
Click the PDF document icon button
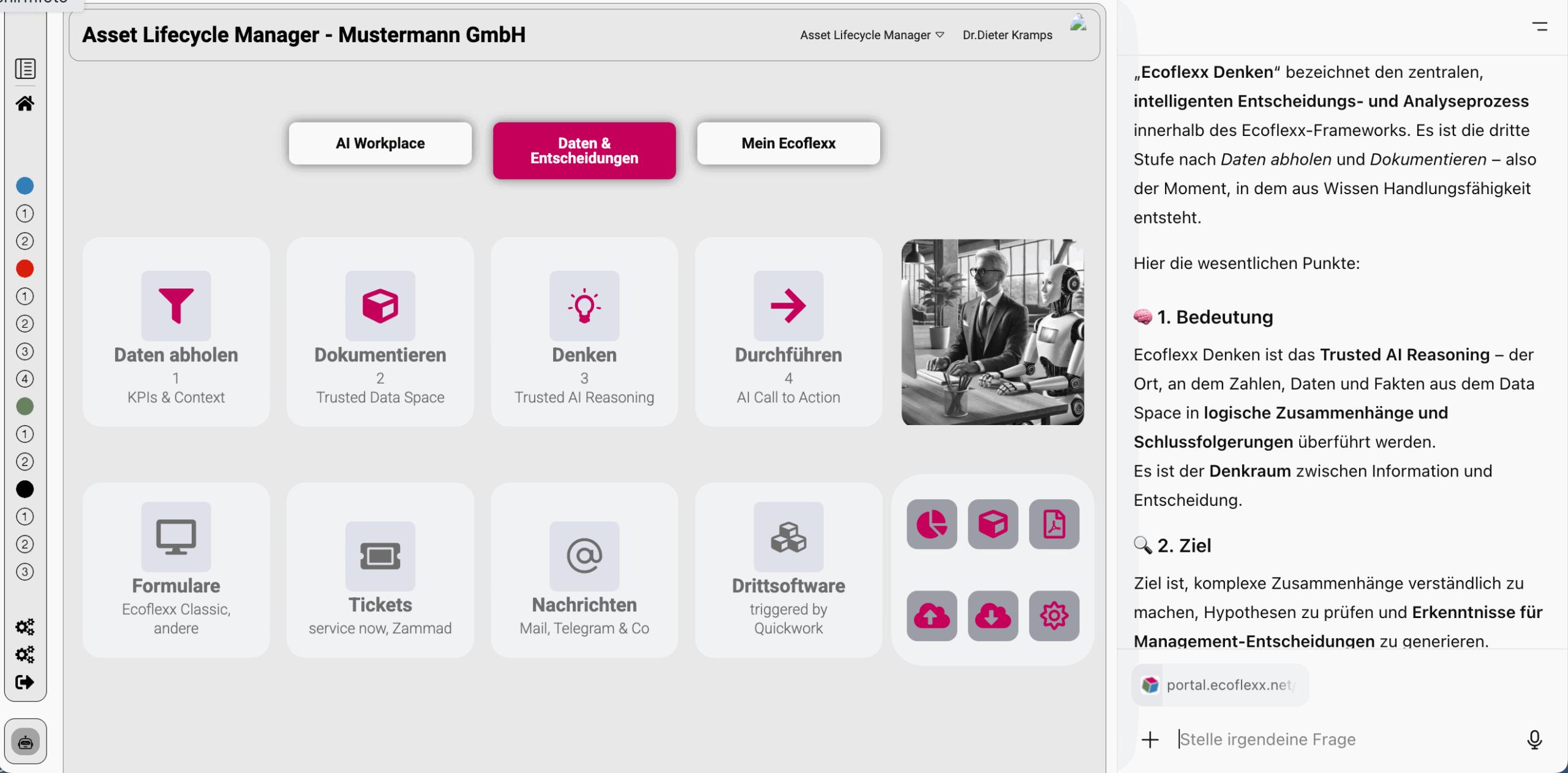pos(1053,524)
